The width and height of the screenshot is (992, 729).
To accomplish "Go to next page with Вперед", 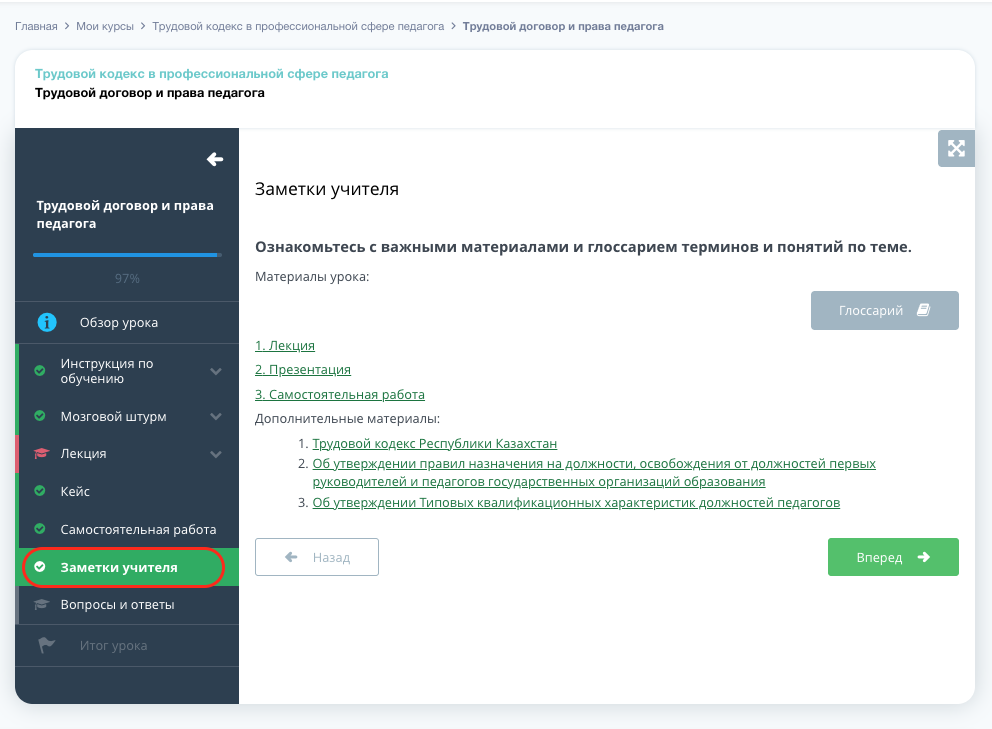I will pyautogui.click(x=893, y=557).
